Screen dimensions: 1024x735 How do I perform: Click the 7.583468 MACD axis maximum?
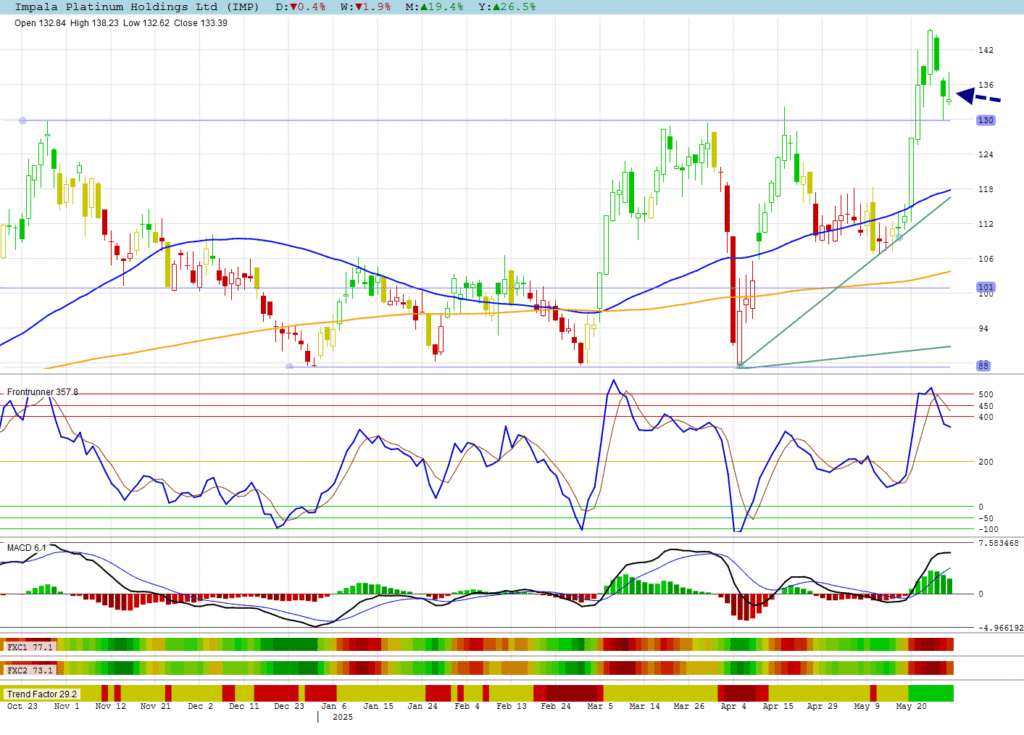tap(998, 544)
